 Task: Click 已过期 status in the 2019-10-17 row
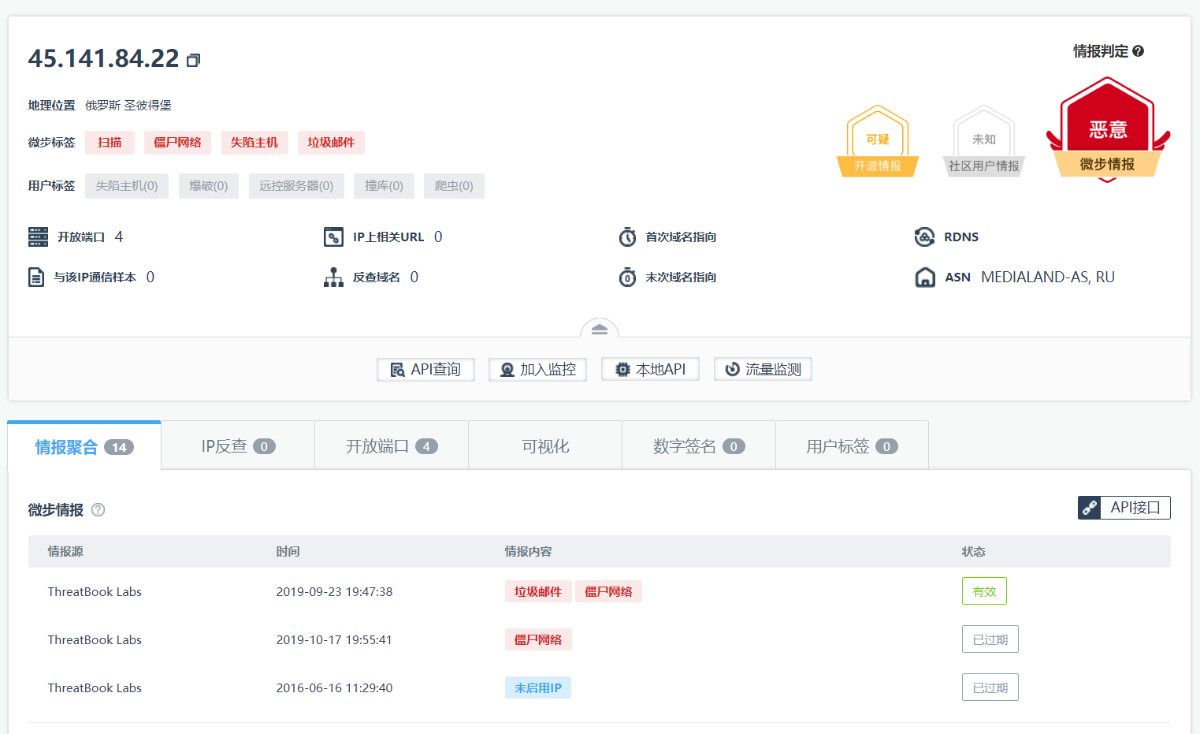click(990, 639)
